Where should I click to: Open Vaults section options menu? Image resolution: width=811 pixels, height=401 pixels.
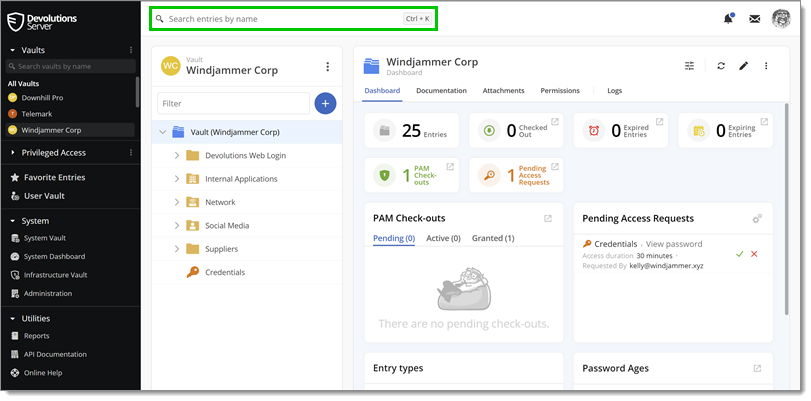coord(131,50)
